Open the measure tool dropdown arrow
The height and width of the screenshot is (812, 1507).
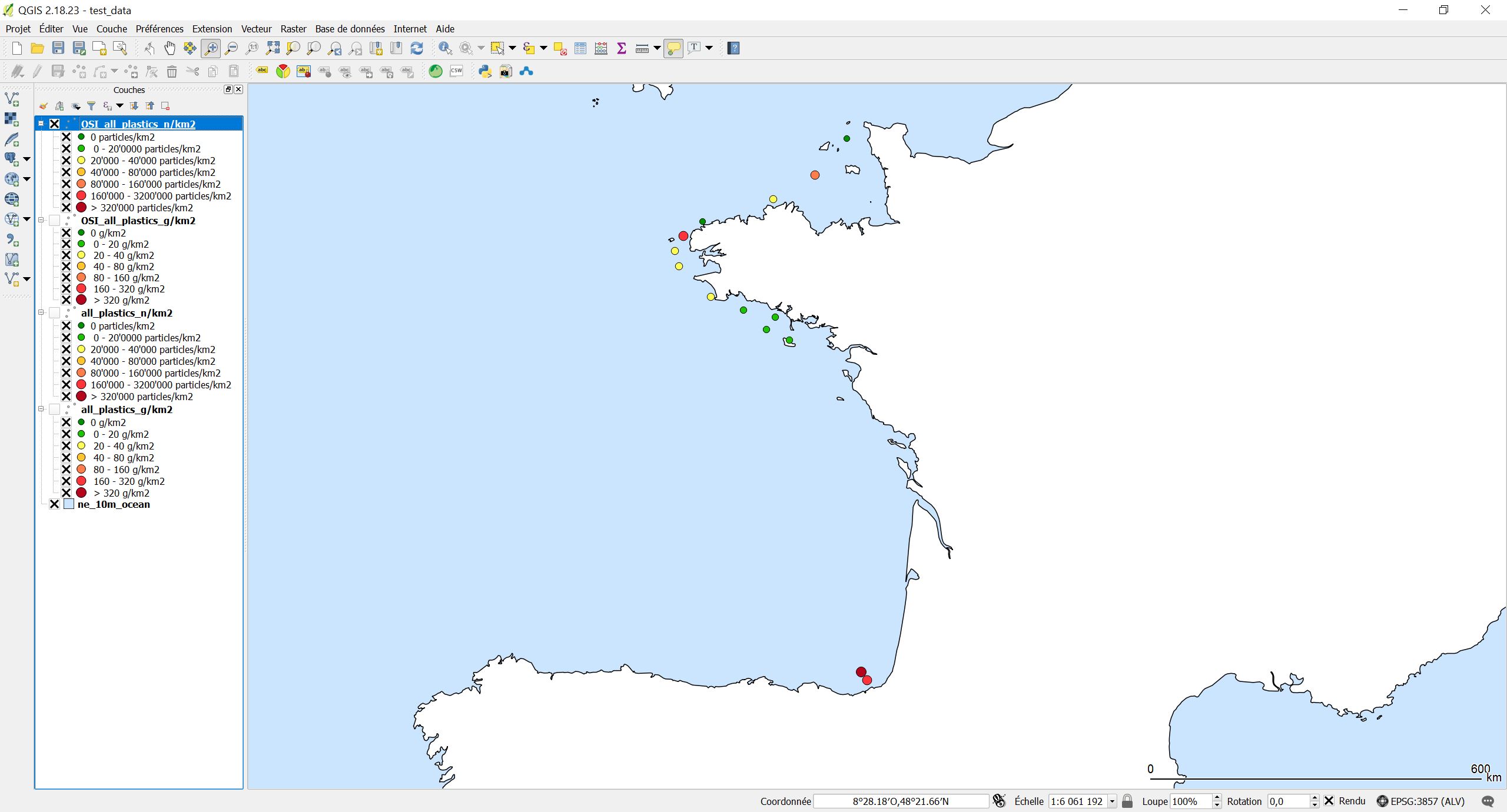[657, 48]
